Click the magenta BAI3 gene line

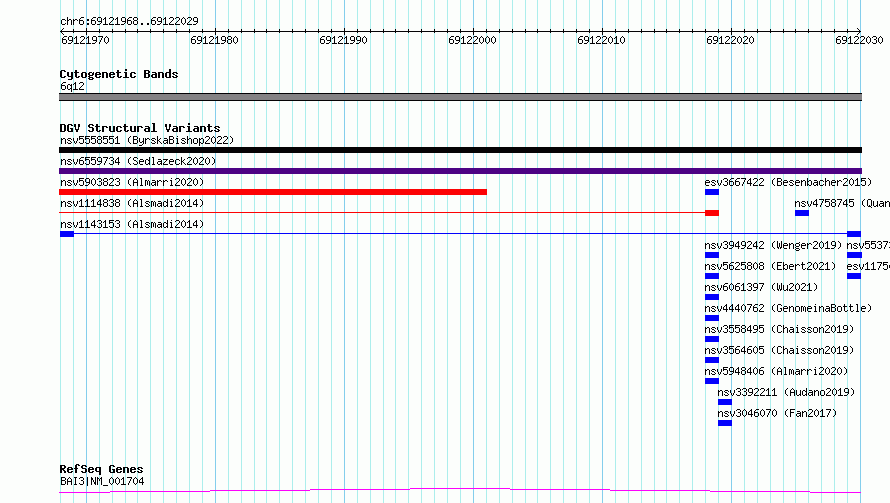pos(460,491)
